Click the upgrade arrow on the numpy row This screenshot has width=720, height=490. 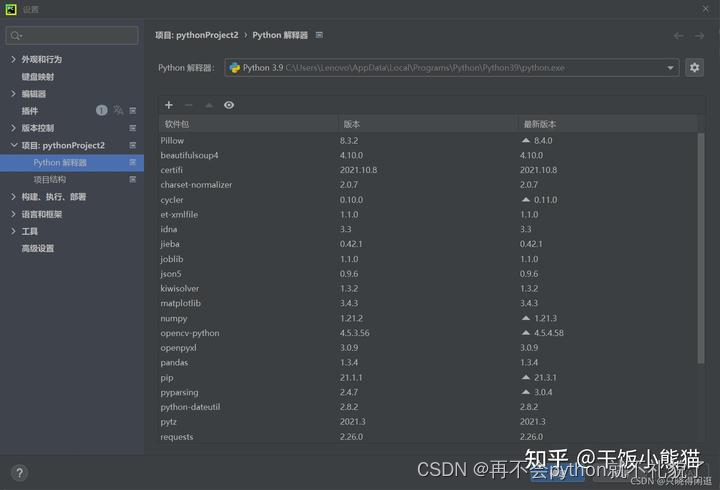526,318
